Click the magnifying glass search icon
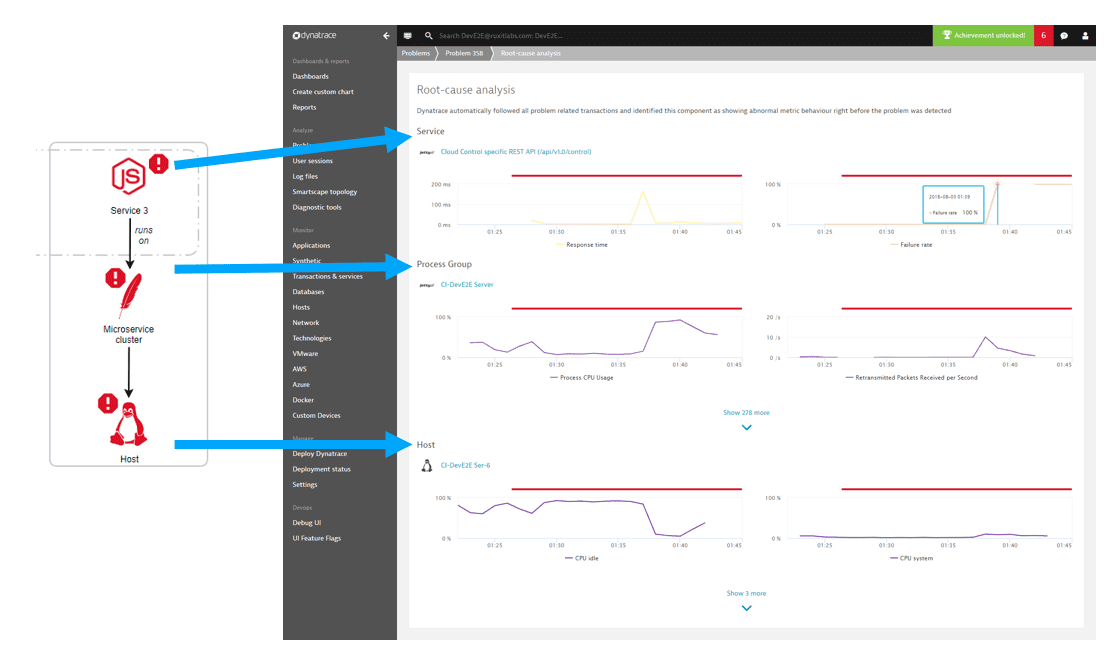The image size is (1110, 651). pyautogui.click(x=428, y=35)
